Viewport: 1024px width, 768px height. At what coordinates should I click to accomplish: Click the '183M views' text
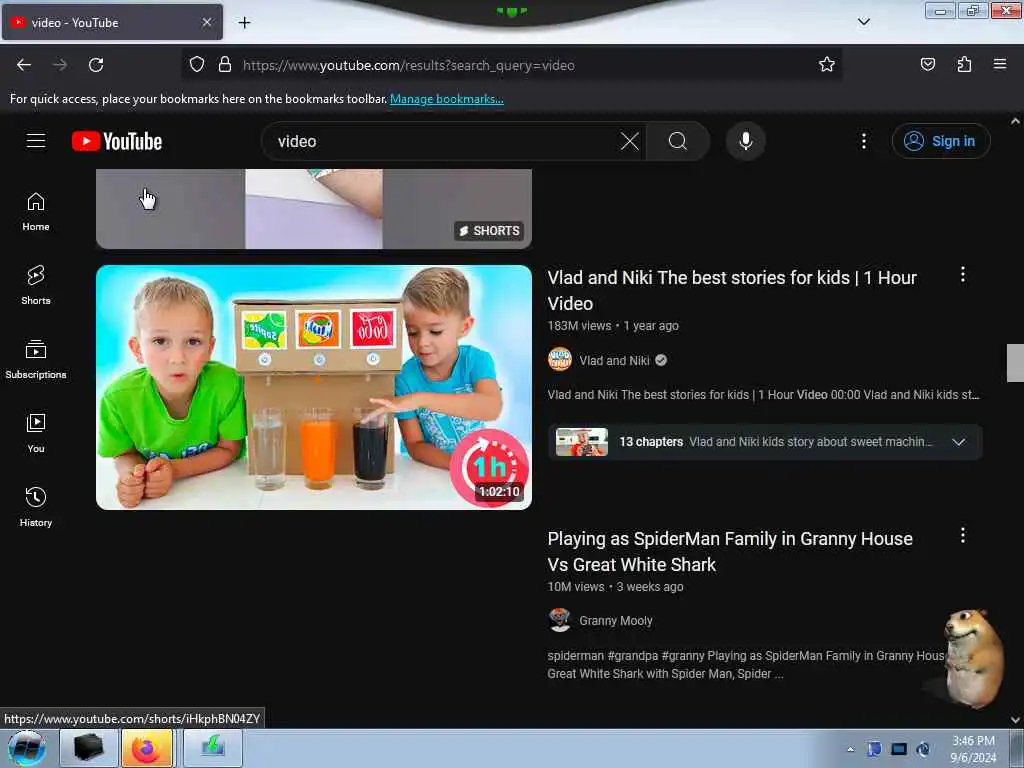579,326
